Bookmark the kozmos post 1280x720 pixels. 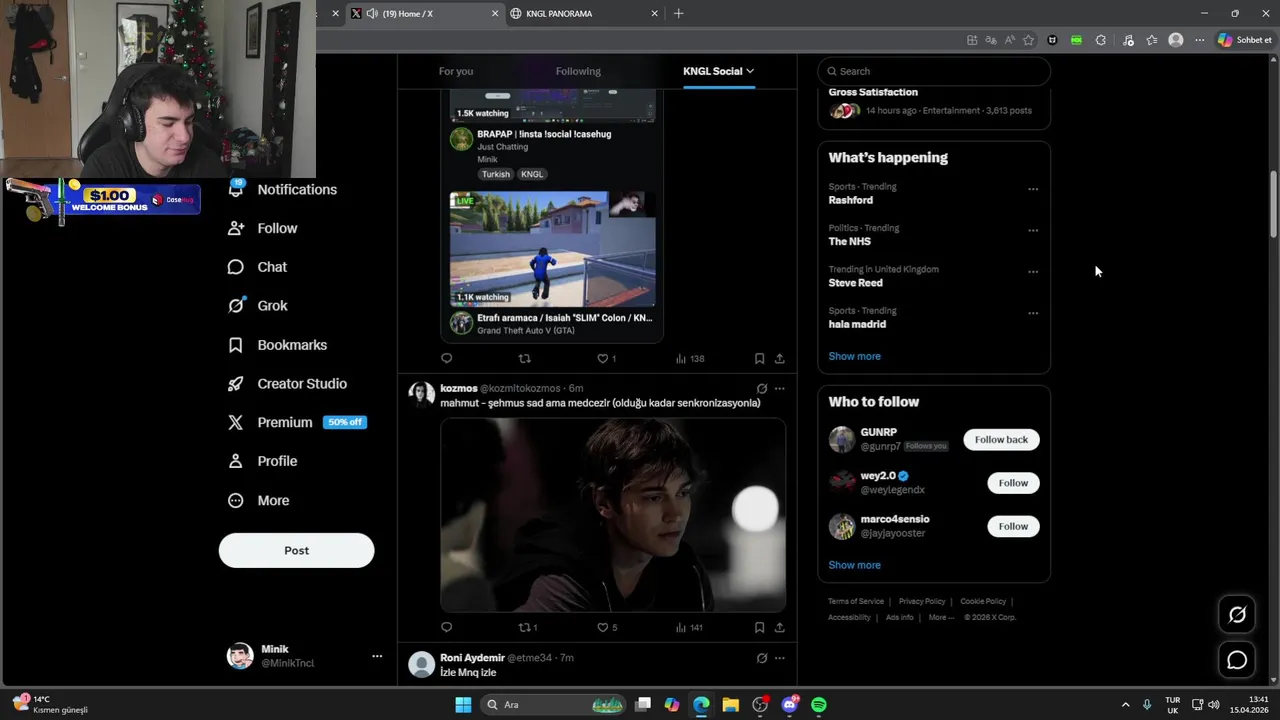tap(759, 627)
